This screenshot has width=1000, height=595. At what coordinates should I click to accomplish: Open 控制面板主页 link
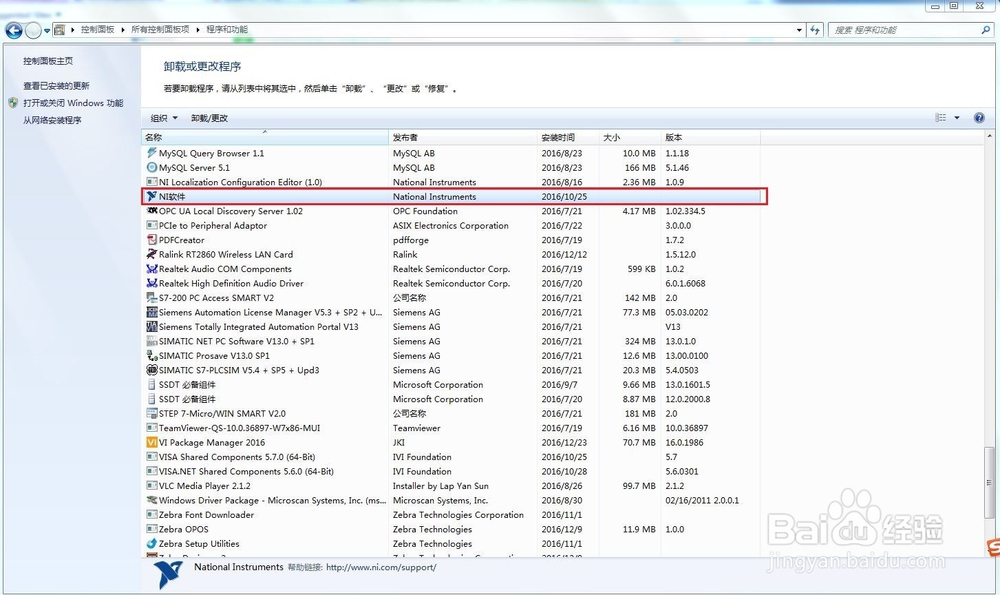tap(48, 61)
